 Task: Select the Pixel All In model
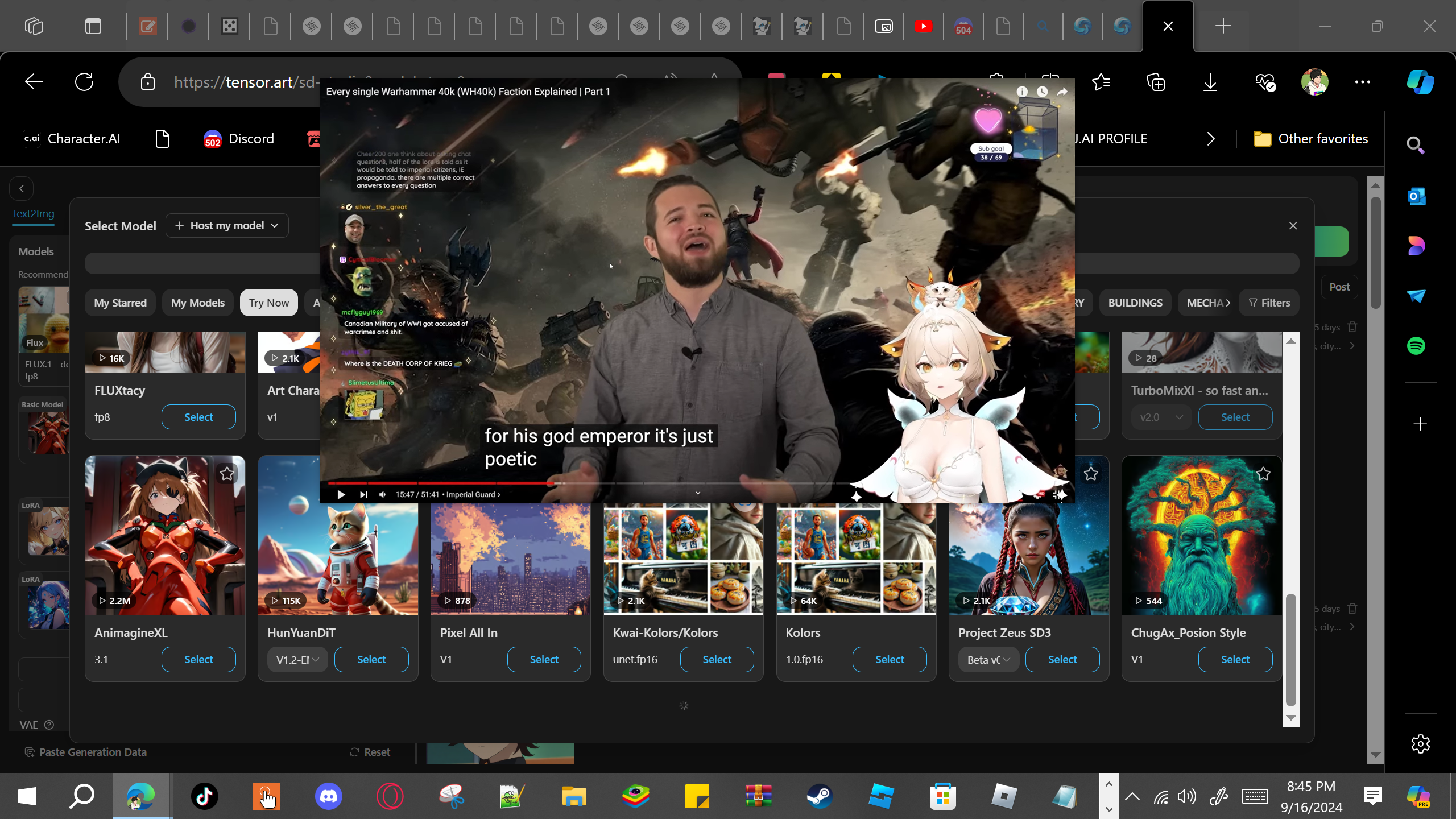tap(544, 659)
